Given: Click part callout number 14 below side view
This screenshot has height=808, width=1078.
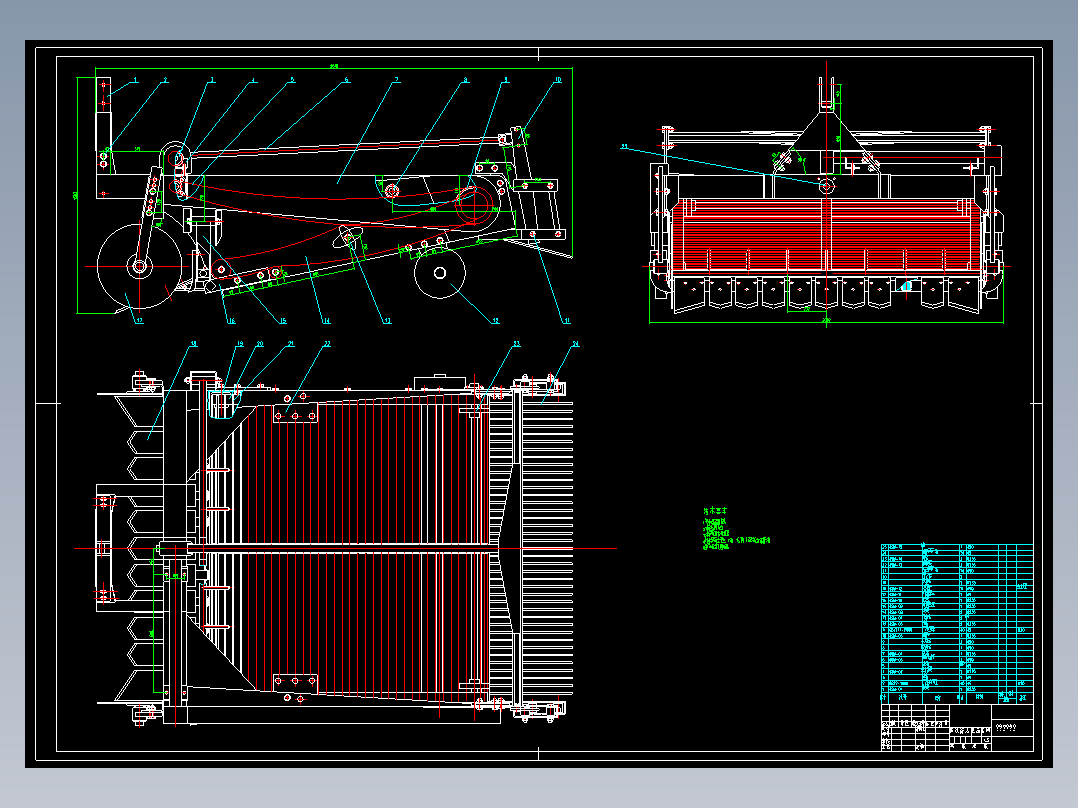Looking at the screenshot, I should (326, 320).
